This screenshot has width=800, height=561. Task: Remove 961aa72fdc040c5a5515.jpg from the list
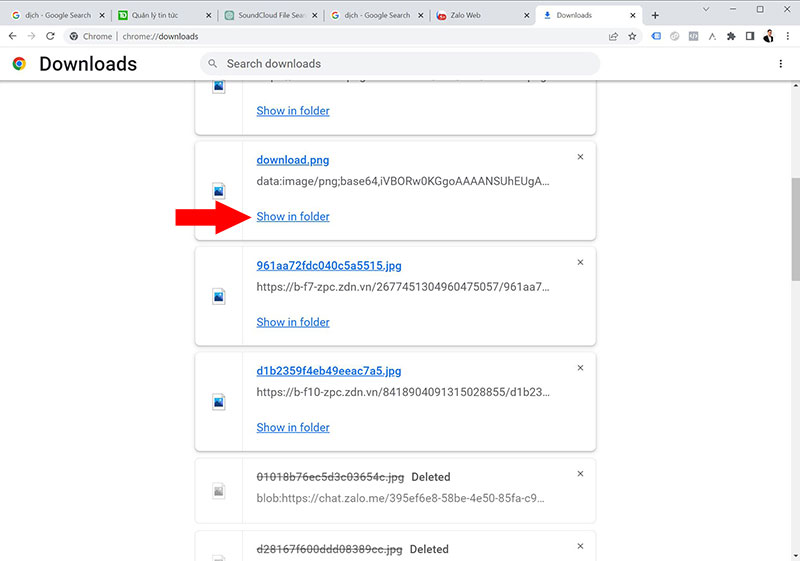pos(580,263)
